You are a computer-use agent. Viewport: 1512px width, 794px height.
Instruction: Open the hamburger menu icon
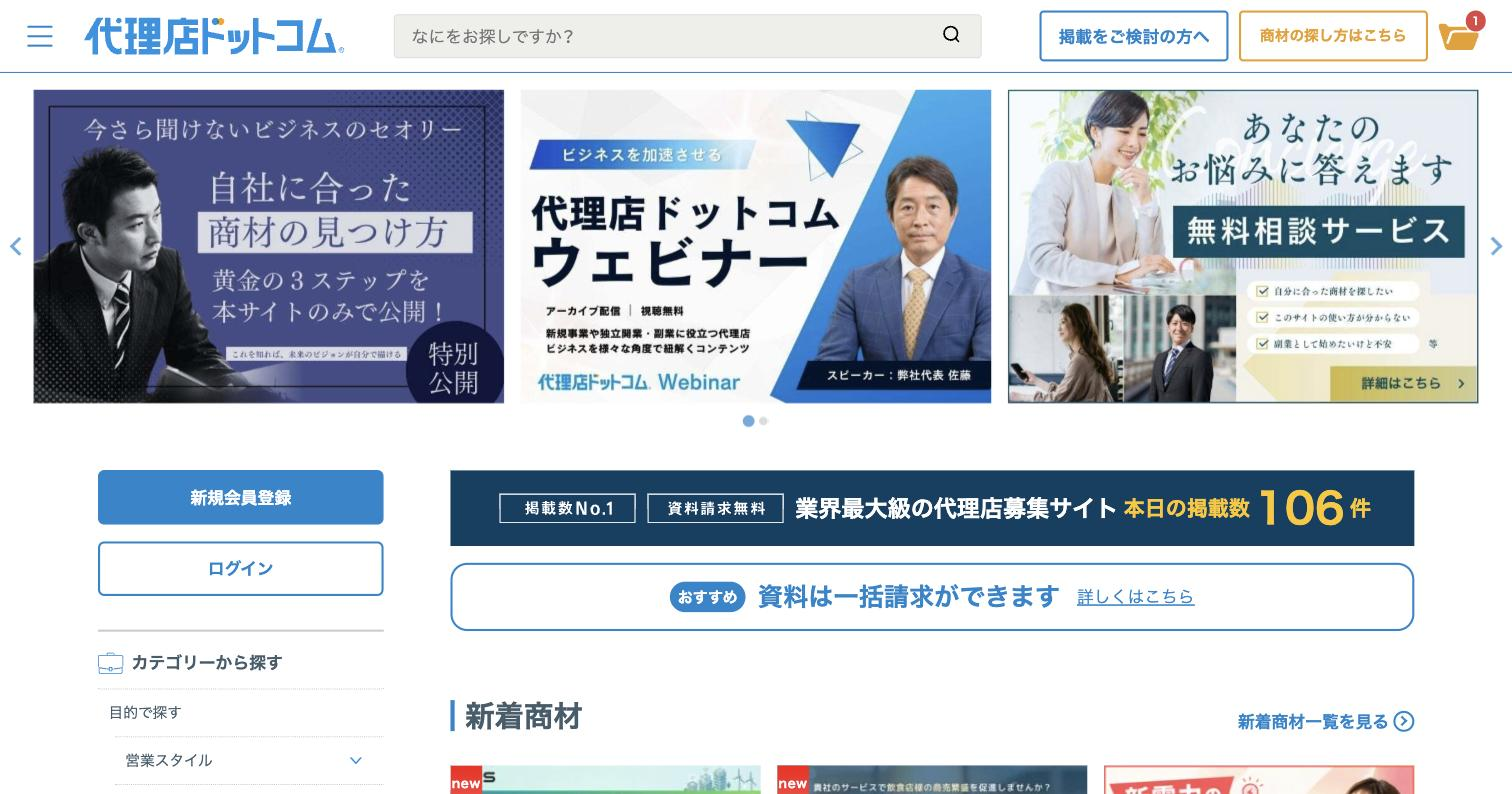(40, 36)
